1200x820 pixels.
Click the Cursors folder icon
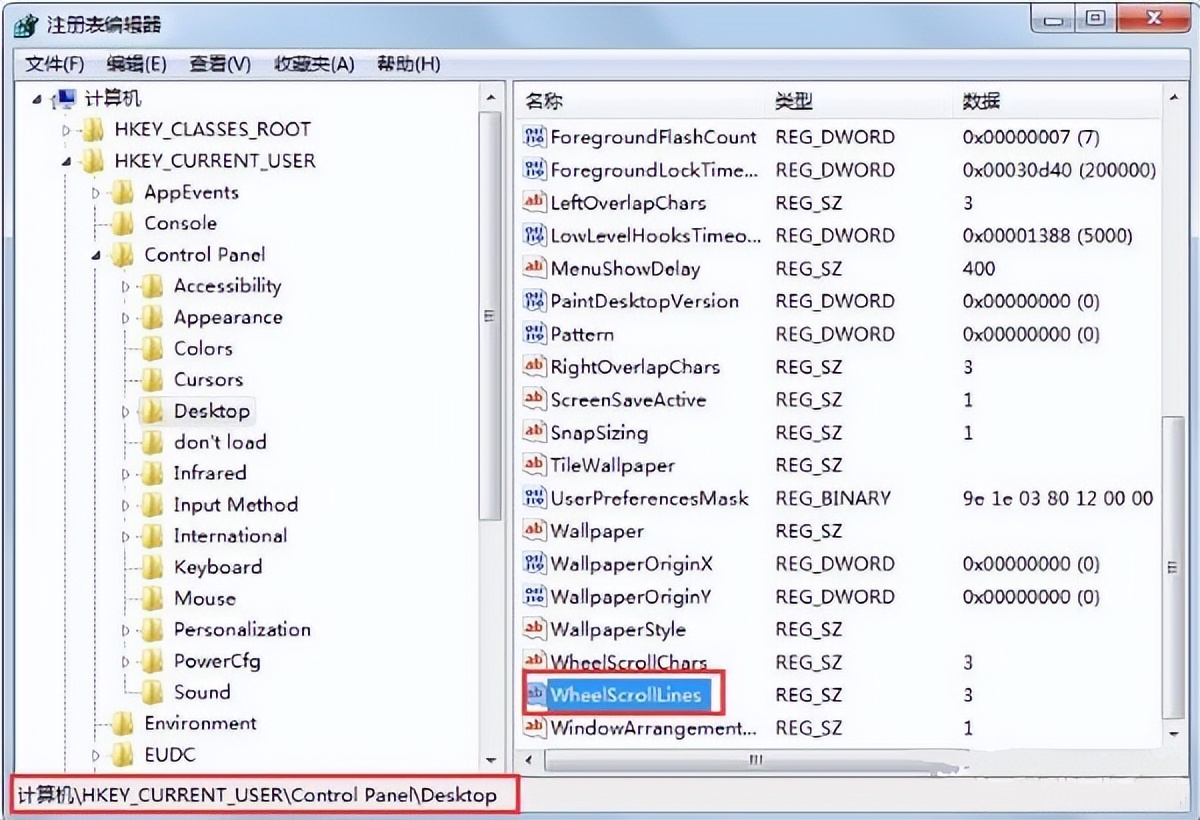click(152, 379)
